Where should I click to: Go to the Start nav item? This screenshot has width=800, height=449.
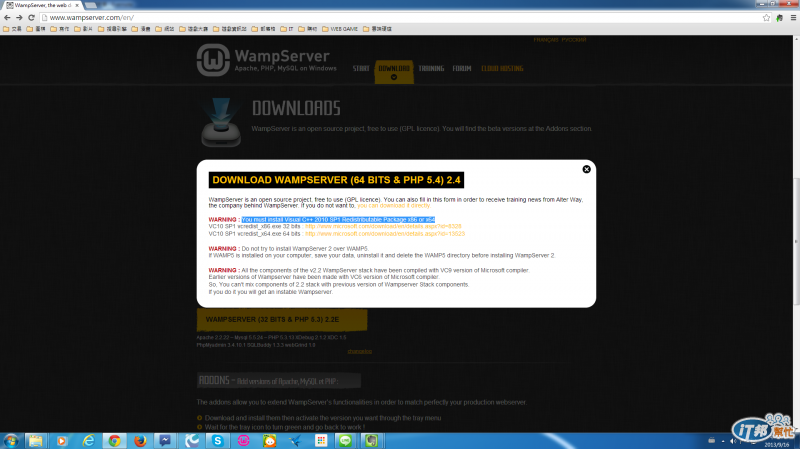coord(361,68)
